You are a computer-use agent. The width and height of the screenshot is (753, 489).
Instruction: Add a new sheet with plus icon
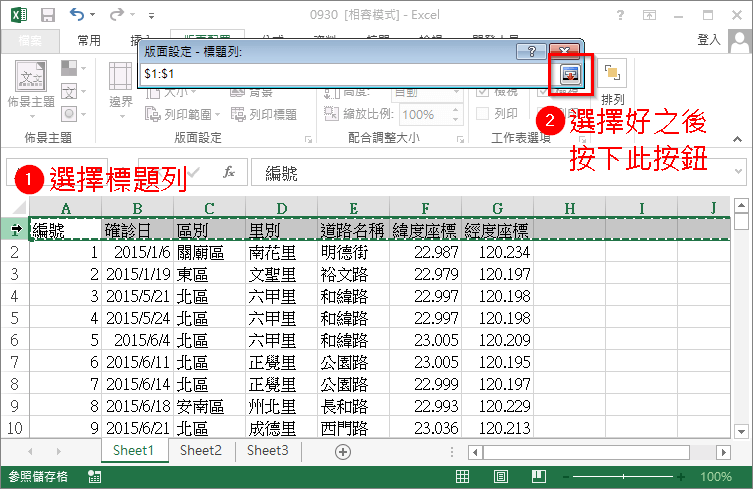[343, 452]
